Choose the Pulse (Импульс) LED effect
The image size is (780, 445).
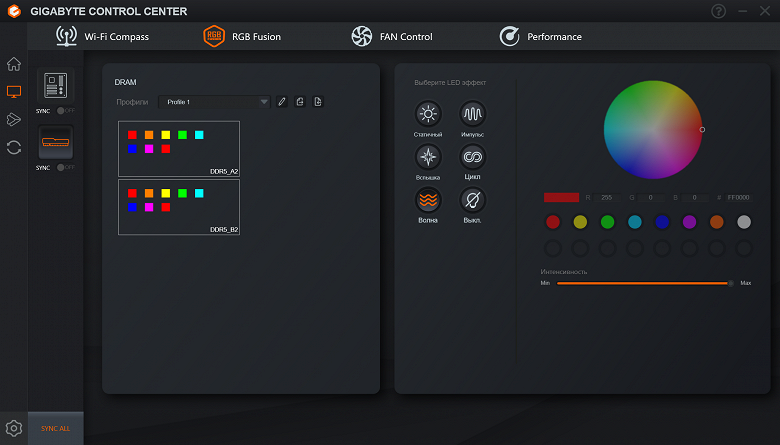[472, 114]
